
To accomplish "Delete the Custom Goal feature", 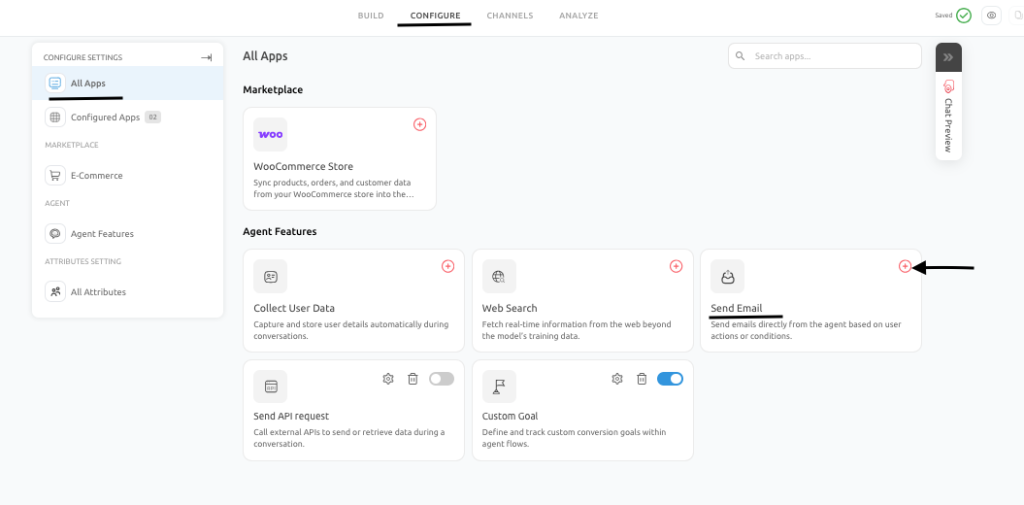I will (x=642, y=379).
